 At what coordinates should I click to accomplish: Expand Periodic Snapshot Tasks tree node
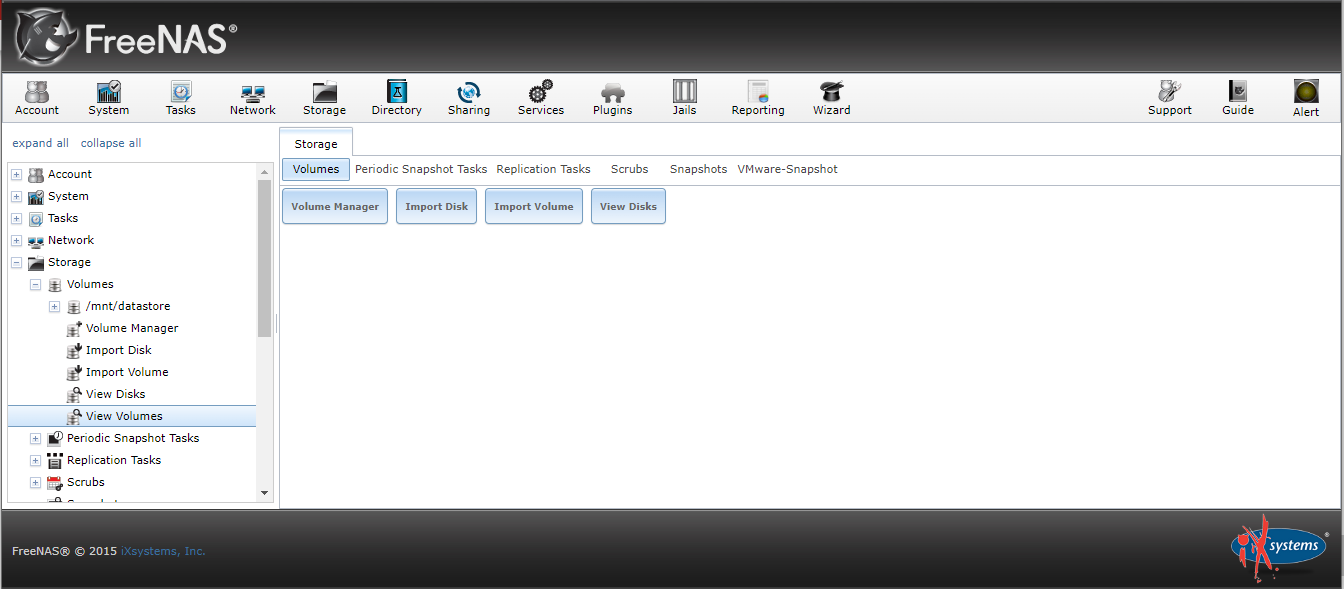(x=36, y=439)
